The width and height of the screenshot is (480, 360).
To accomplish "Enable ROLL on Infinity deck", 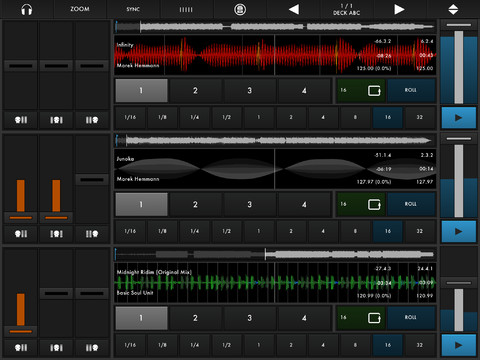I will click(x=411, y=90).
